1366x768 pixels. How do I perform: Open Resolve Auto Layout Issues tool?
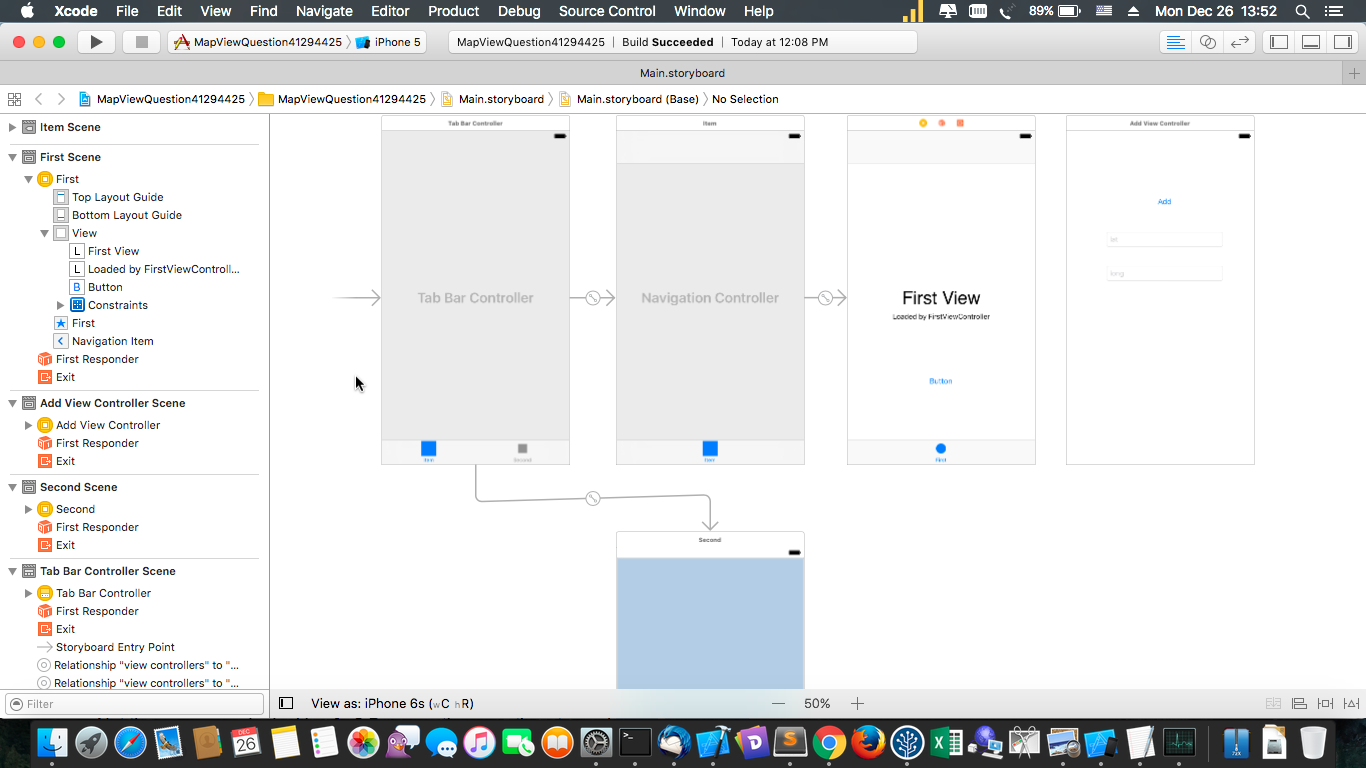click(x=1351, y=704)
